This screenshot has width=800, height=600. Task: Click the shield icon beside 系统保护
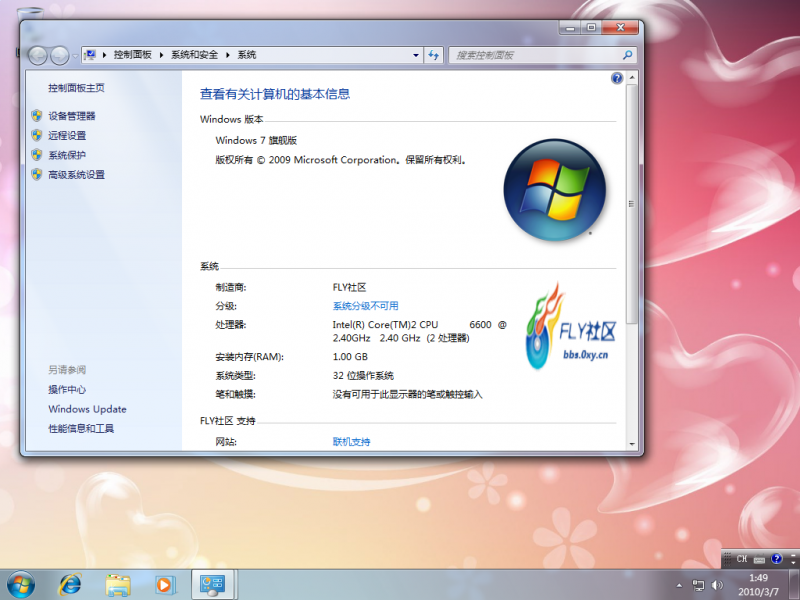[36, 154]
